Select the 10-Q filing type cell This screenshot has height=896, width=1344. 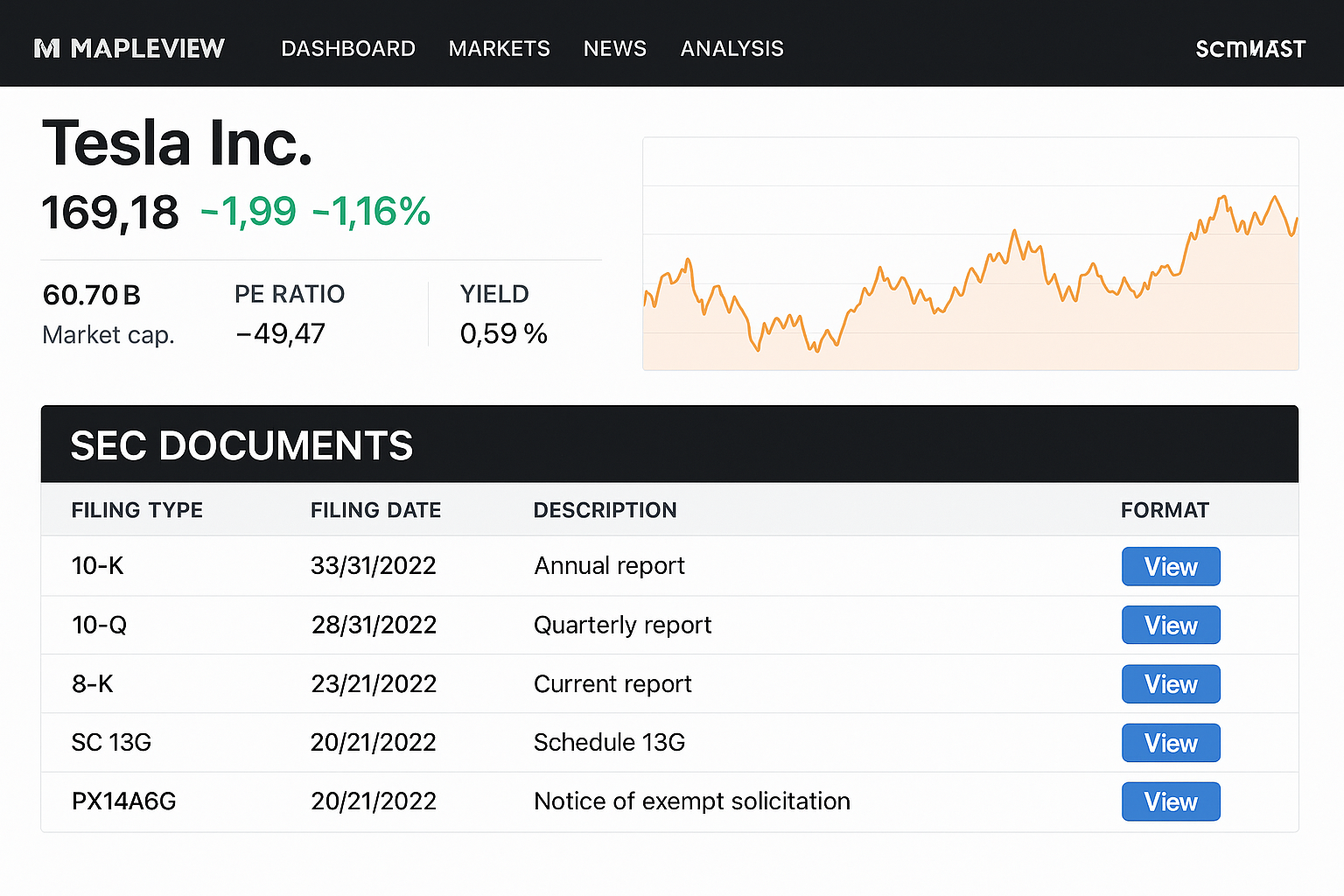click(x=99, y=625)
